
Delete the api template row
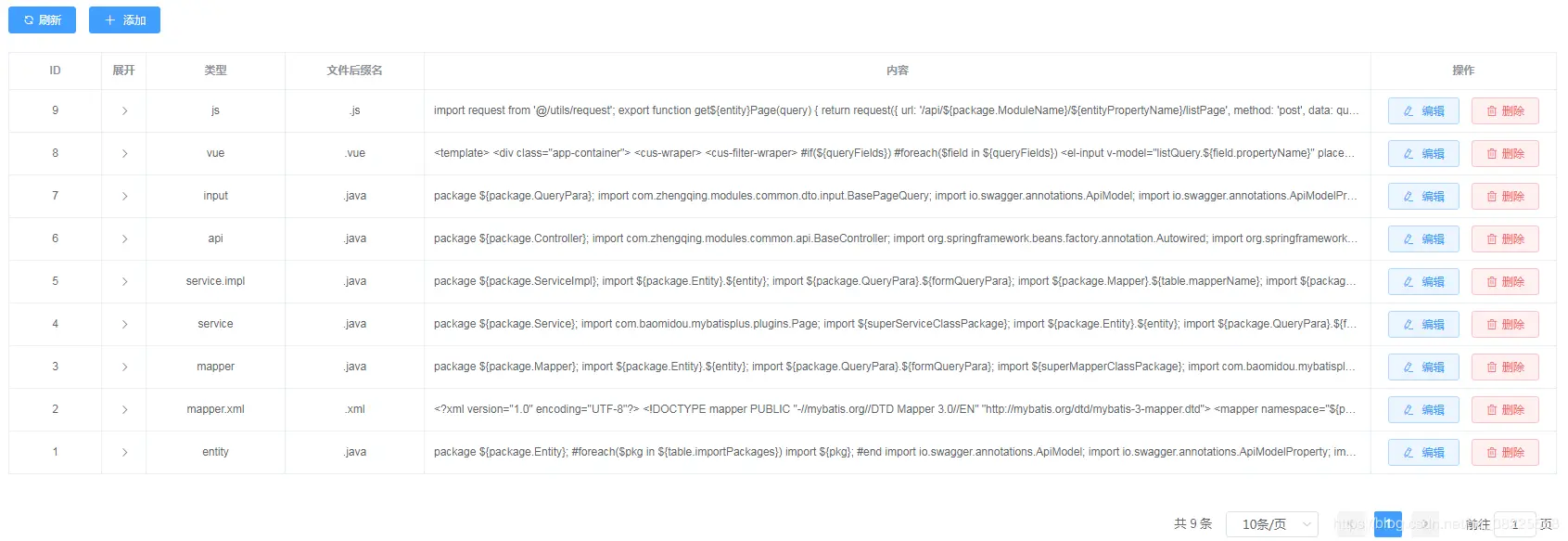1504,238
